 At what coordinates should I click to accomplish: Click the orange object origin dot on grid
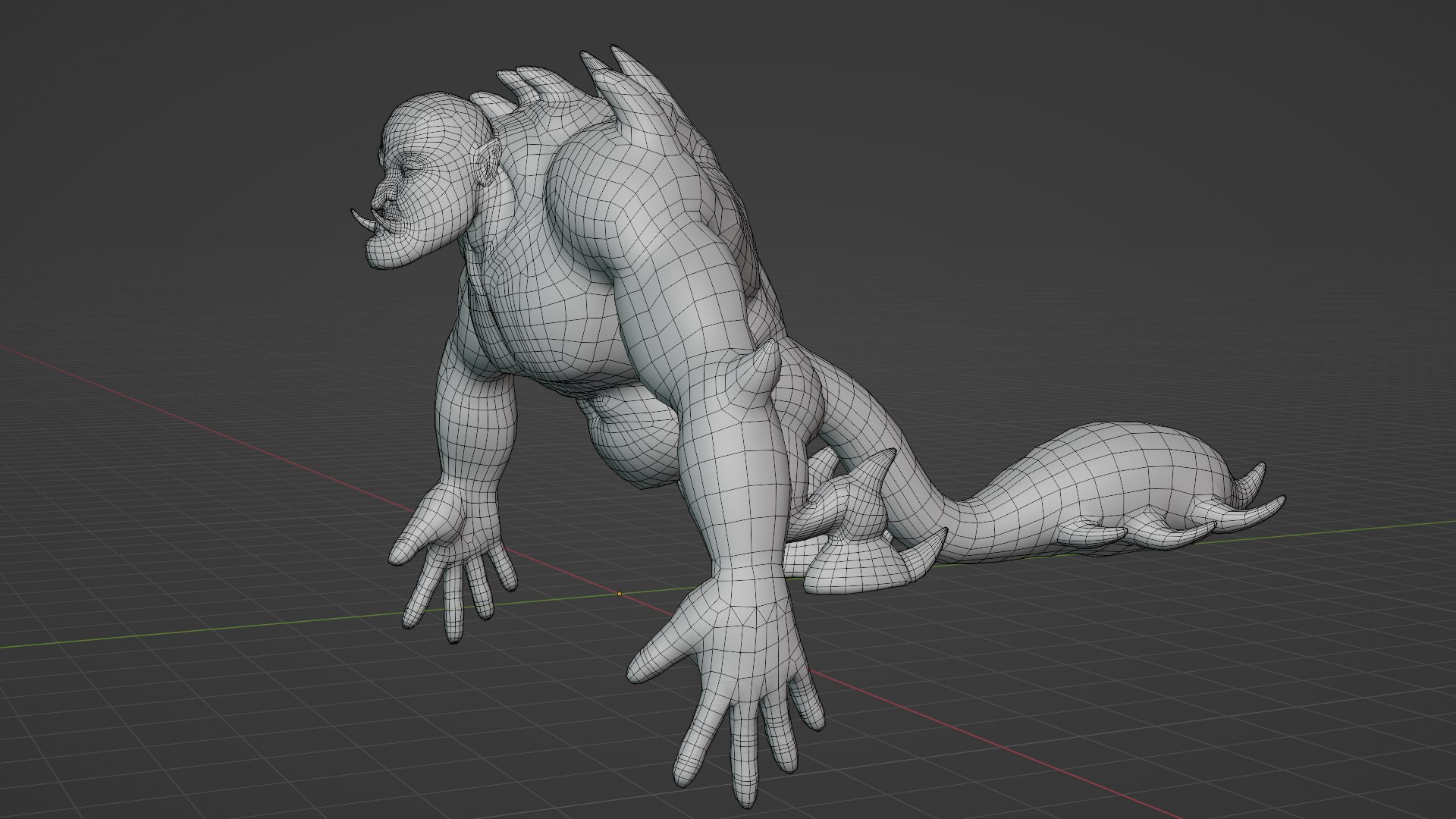click(620, 594)
